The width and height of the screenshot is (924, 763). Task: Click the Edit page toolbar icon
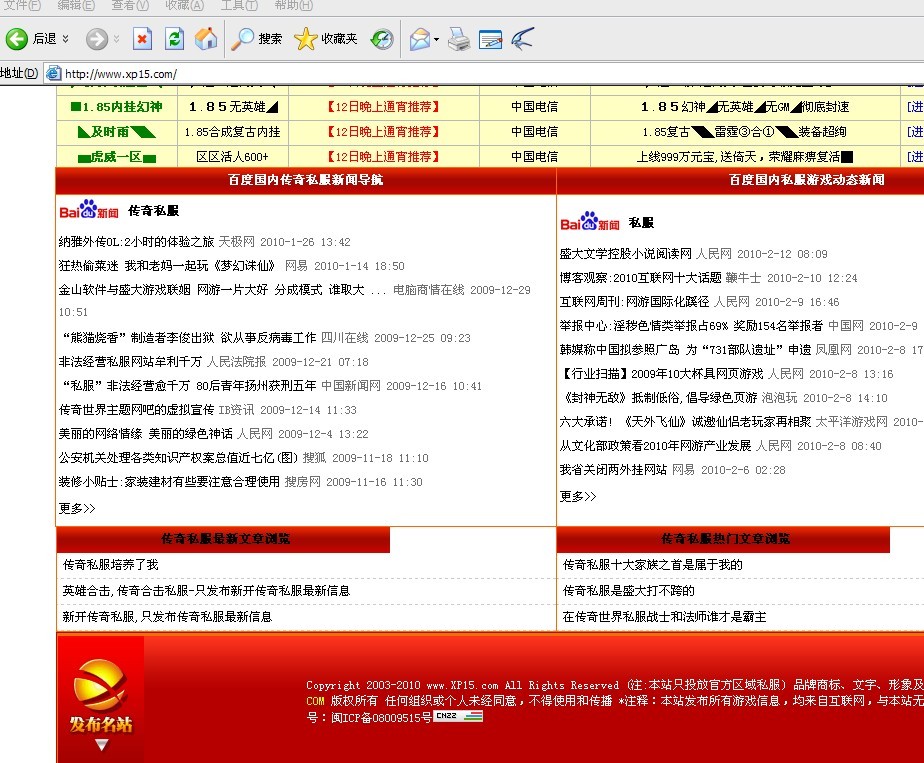click(490, 39)
